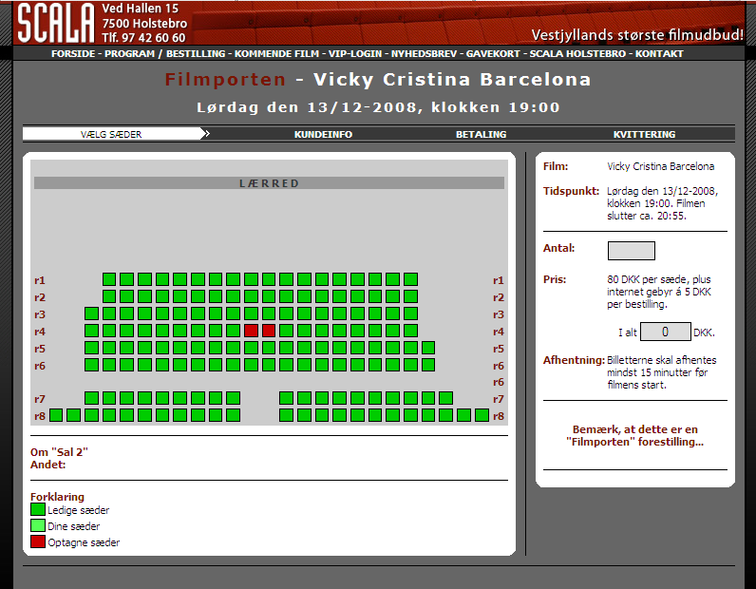Screen dimensions: 756x589
Task: Pick the leftmost seat in row r2
Action: pos(109,296)
